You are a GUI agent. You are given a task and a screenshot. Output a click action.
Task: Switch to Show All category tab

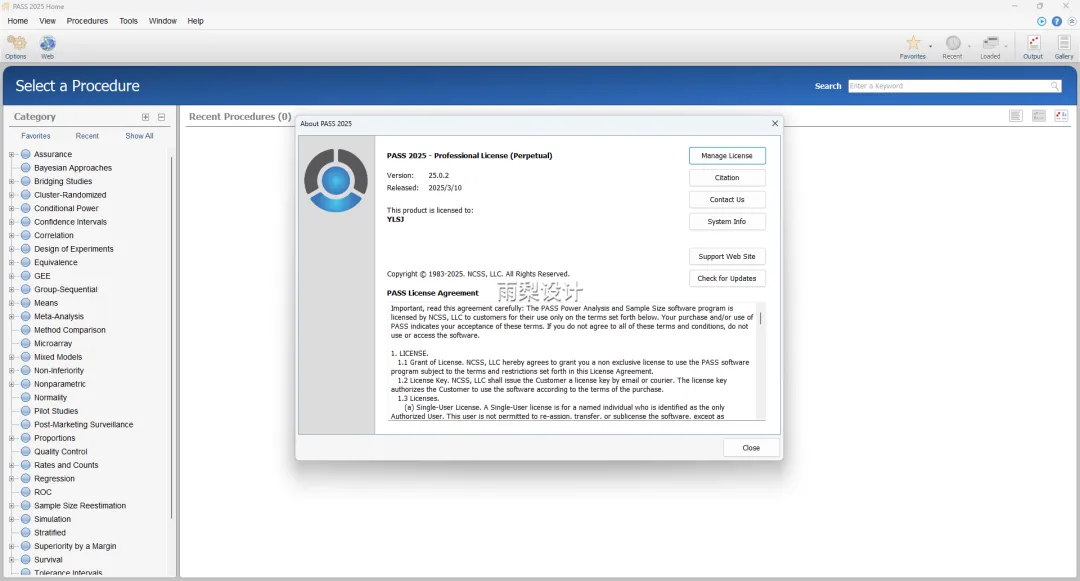tap(139, 136)
